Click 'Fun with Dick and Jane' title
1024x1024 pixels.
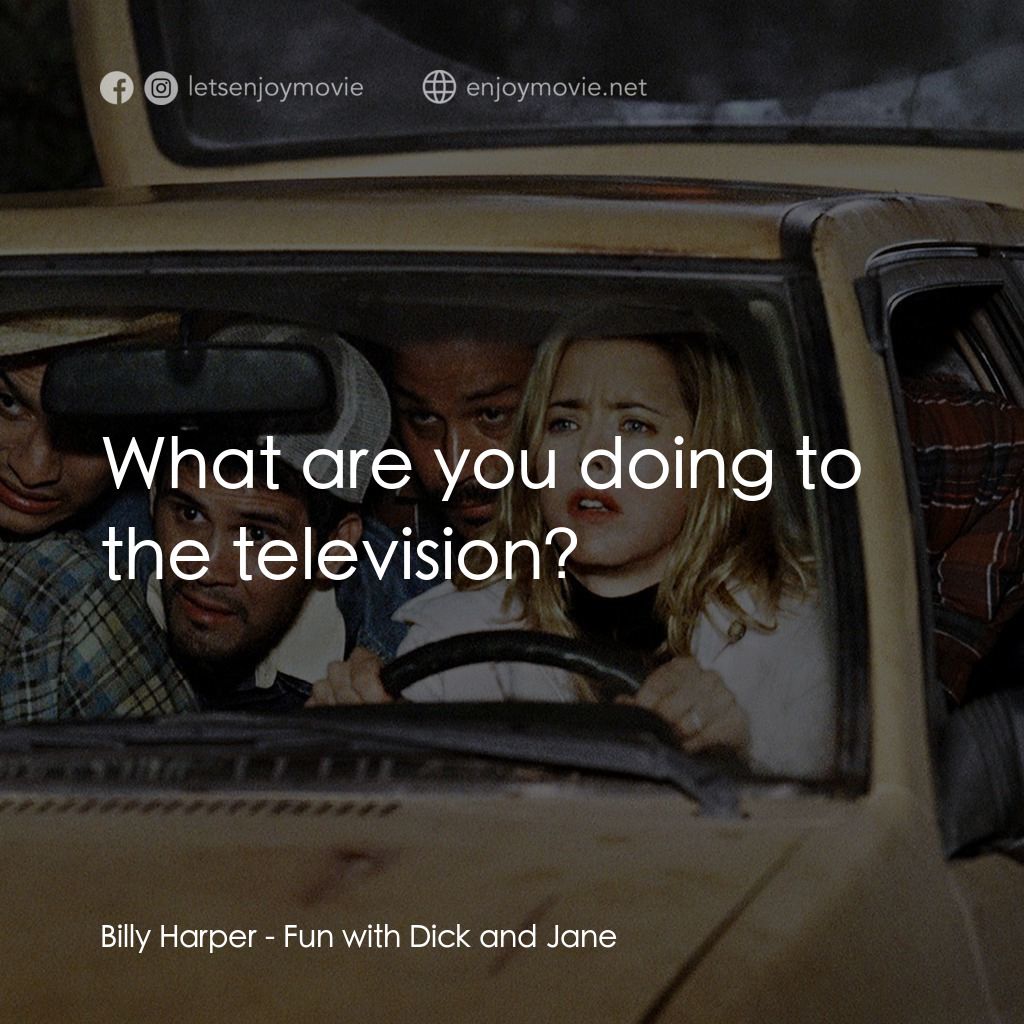tap(452, 938)
